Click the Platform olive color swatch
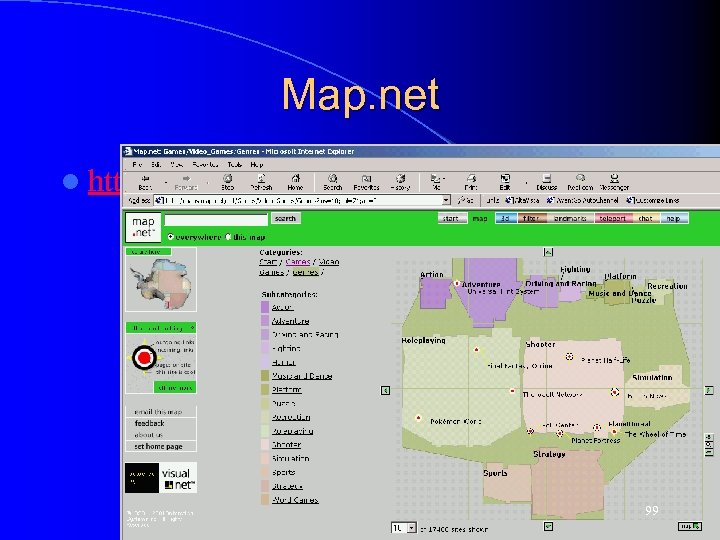This screenshot has width=720, height=540. (265, 389)
